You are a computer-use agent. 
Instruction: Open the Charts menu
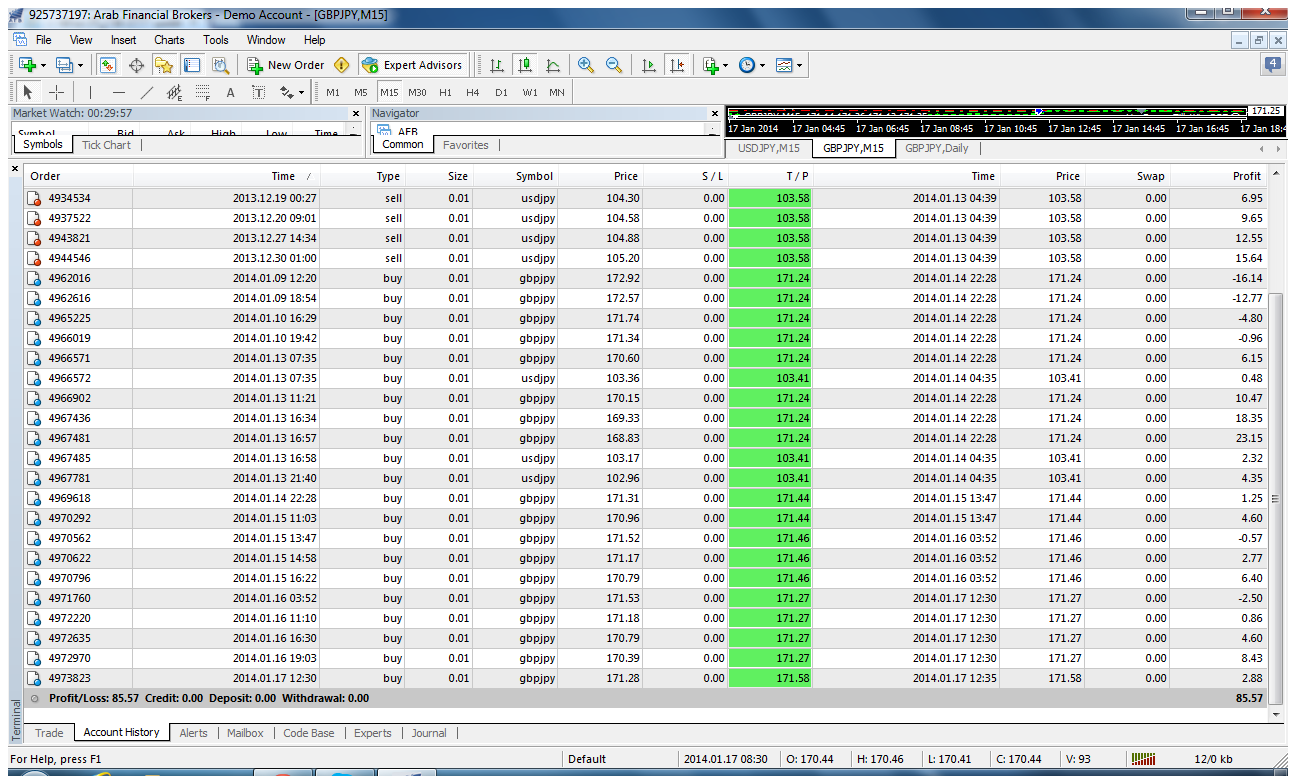click(x=169, y=40)
